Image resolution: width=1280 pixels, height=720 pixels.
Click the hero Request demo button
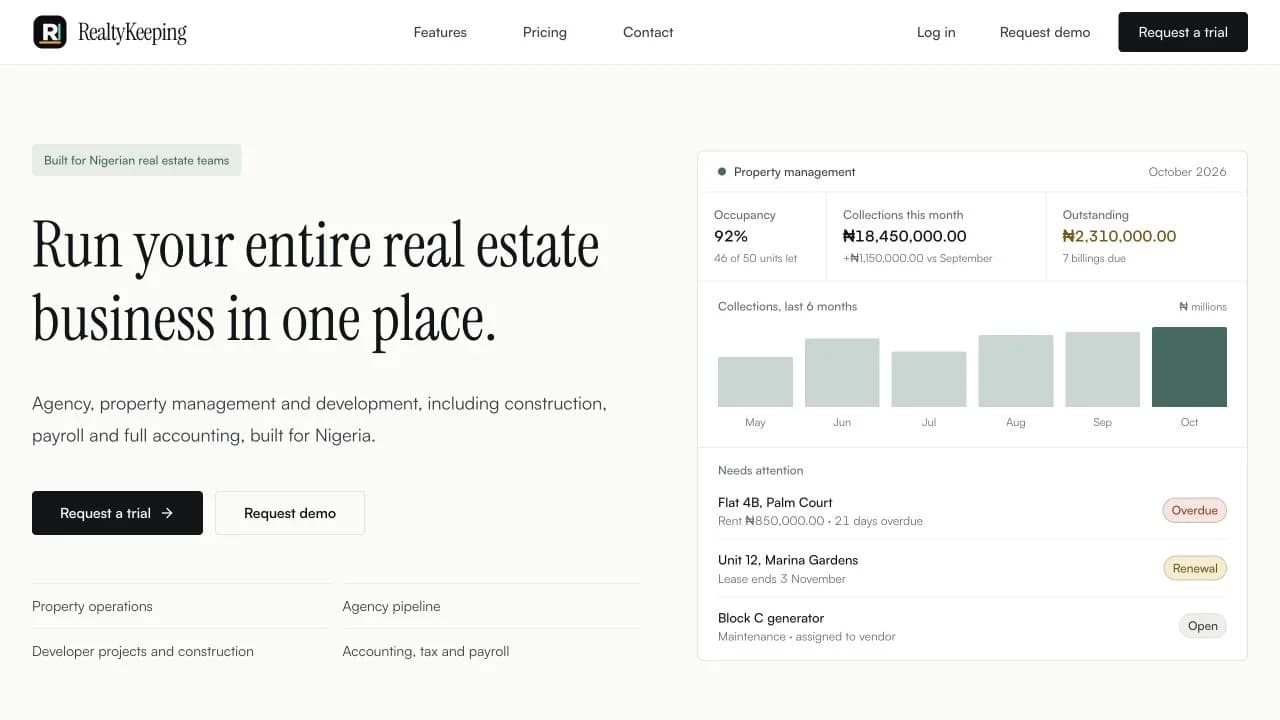click(x=290, y=513)
